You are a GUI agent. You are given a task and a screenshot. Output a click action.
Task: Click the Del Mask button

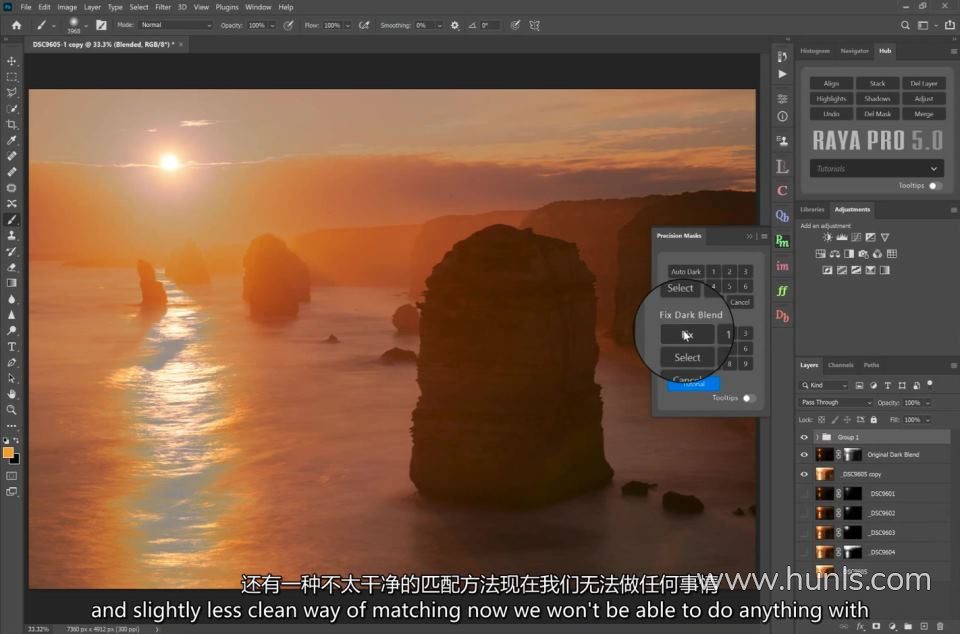coord(877,114)
